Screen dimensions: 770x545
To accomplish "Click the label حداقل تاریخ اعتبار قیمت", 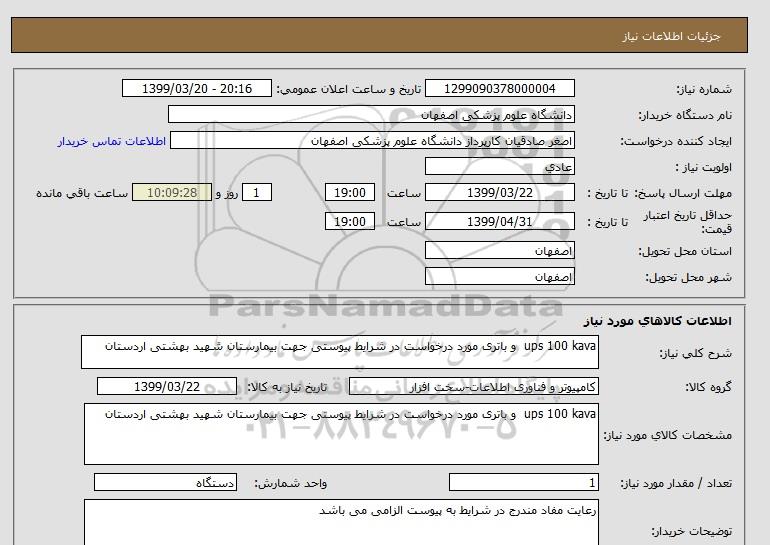I will (688, 222).
